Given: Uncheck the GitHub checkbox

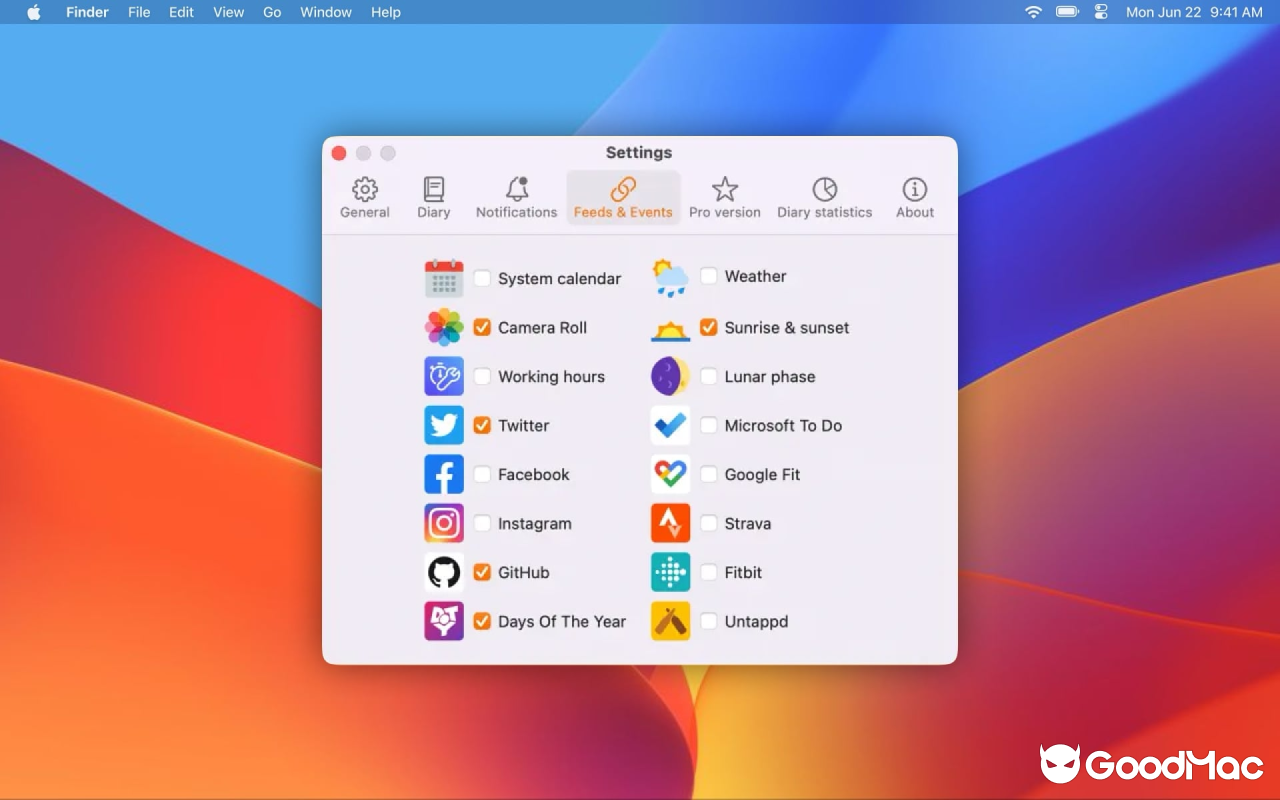Looking at the screenshot, I should (x=482, y=572).
